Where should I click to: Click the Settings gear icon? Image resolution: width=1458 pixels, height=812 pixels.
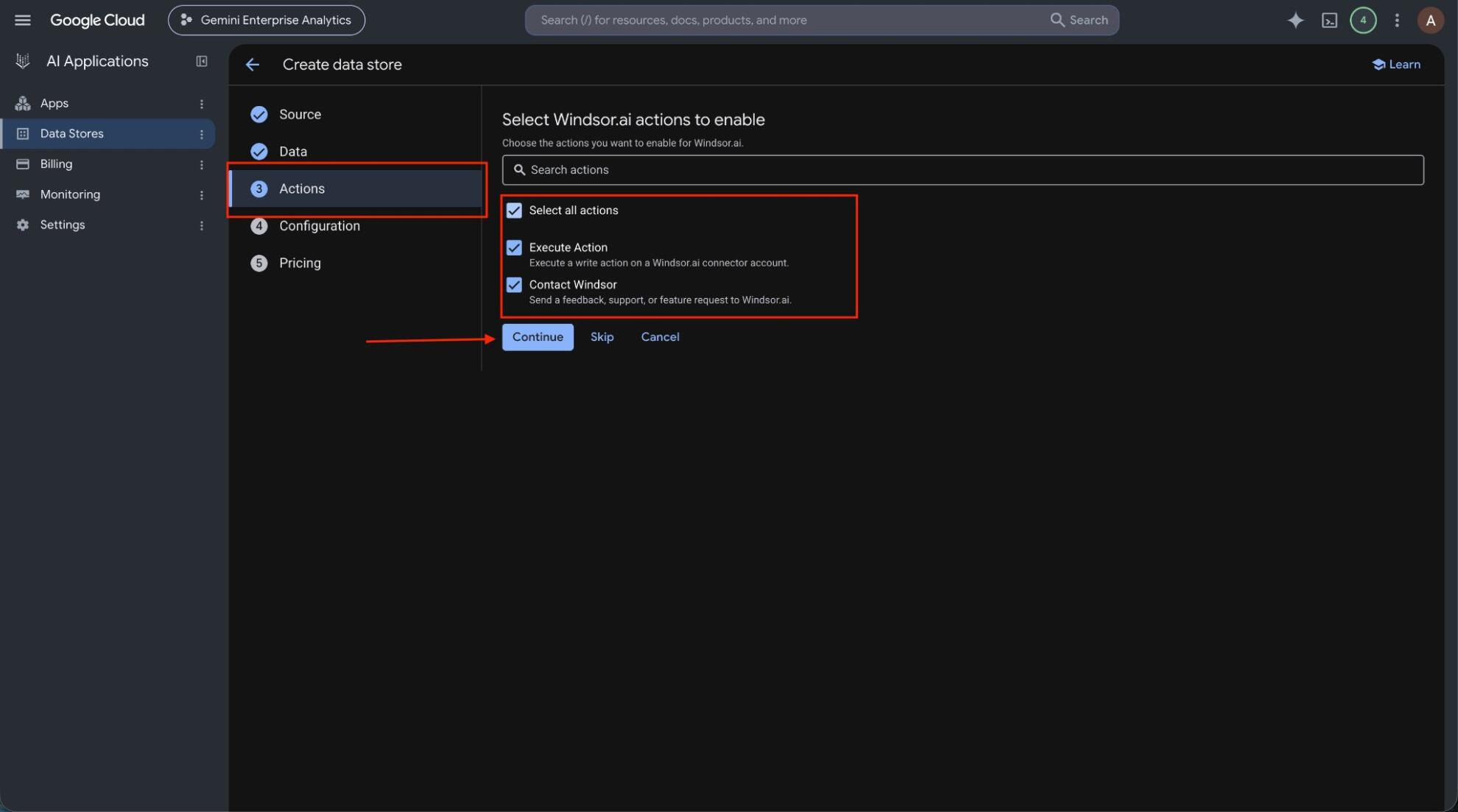(23, 225)
